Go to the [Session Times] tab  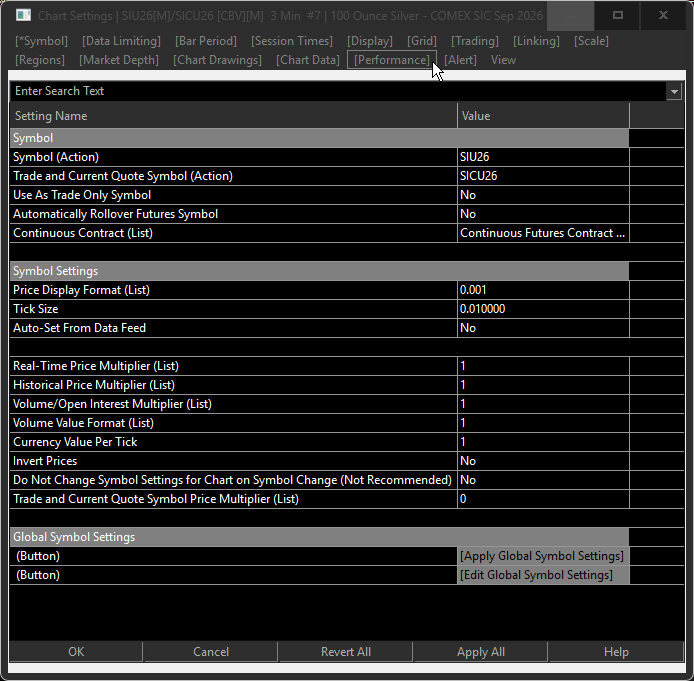[x=292, y=41]
